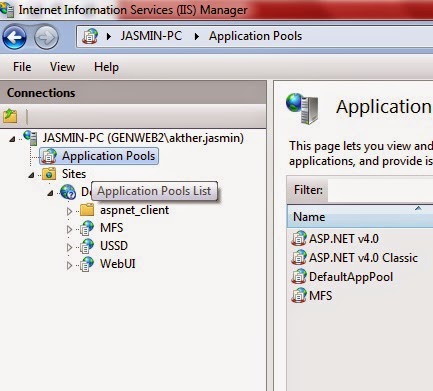
Task: Select the ASP.NET v4.0 pool row
Action: click(x=344, y=239)
